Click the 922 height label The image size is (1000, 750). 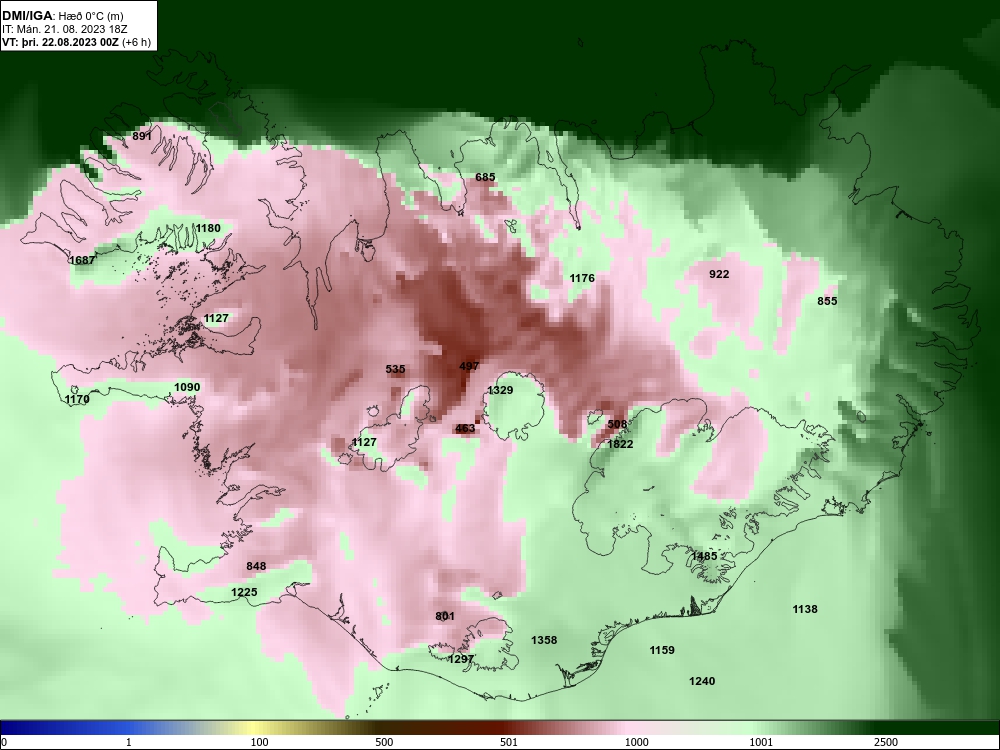coord(719,274)
